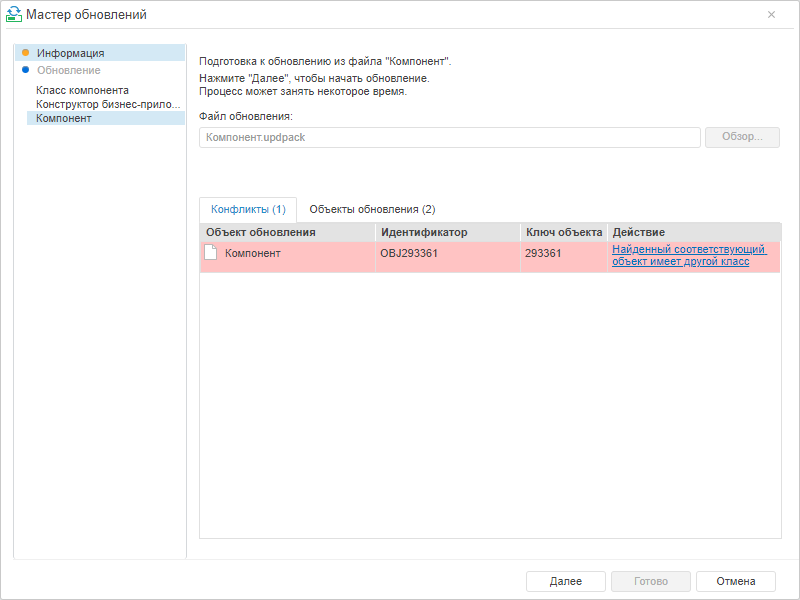Switch to the Конфликты (1) tab
This screenshot has height=600, width=800.
(248, 209)
